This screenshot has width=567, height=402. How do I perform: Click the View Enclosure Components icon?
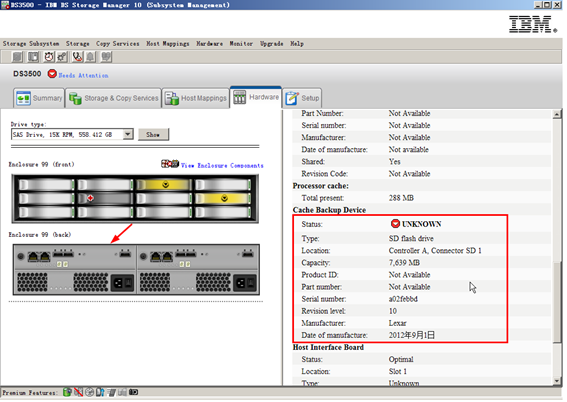[x=170, y=164]
